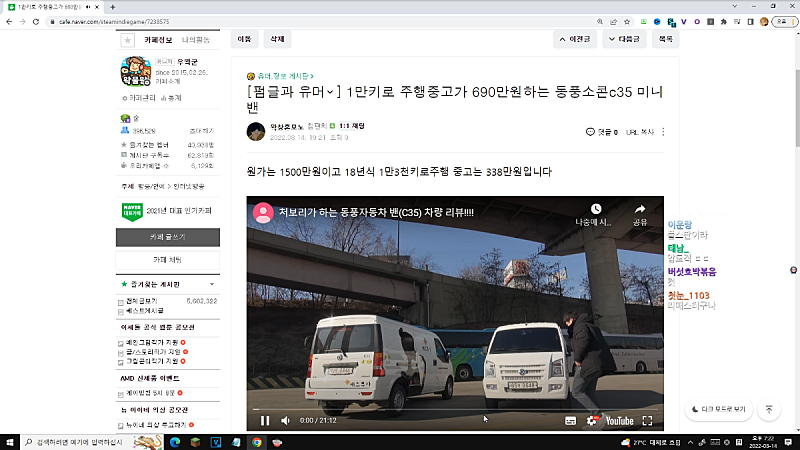The height and width of the screenshot is (450, 800).
Task: Click the 목록 (list) button
Action: coord(665,39)
